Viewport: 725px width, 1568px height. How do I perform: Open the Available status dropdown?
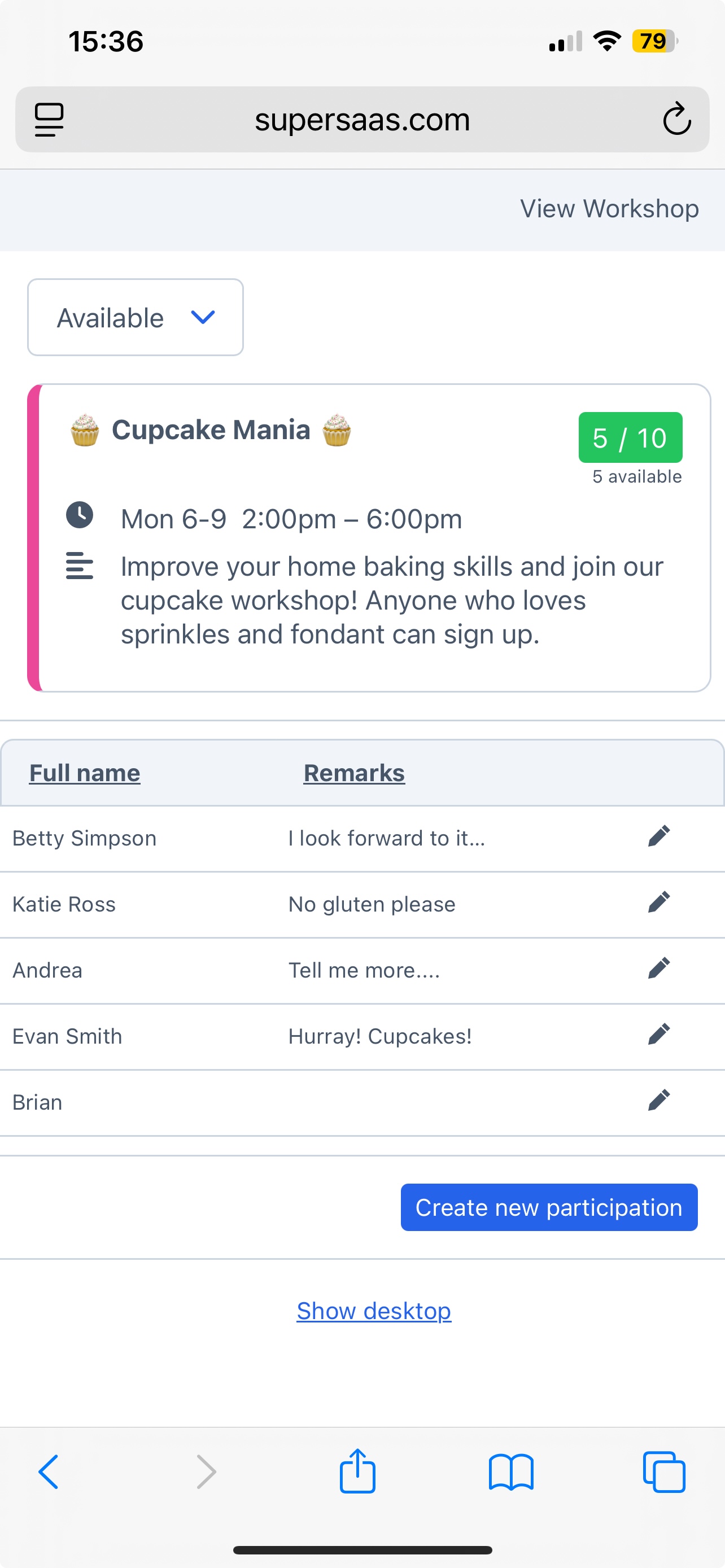pyautogui.click(x=110, y=317)
